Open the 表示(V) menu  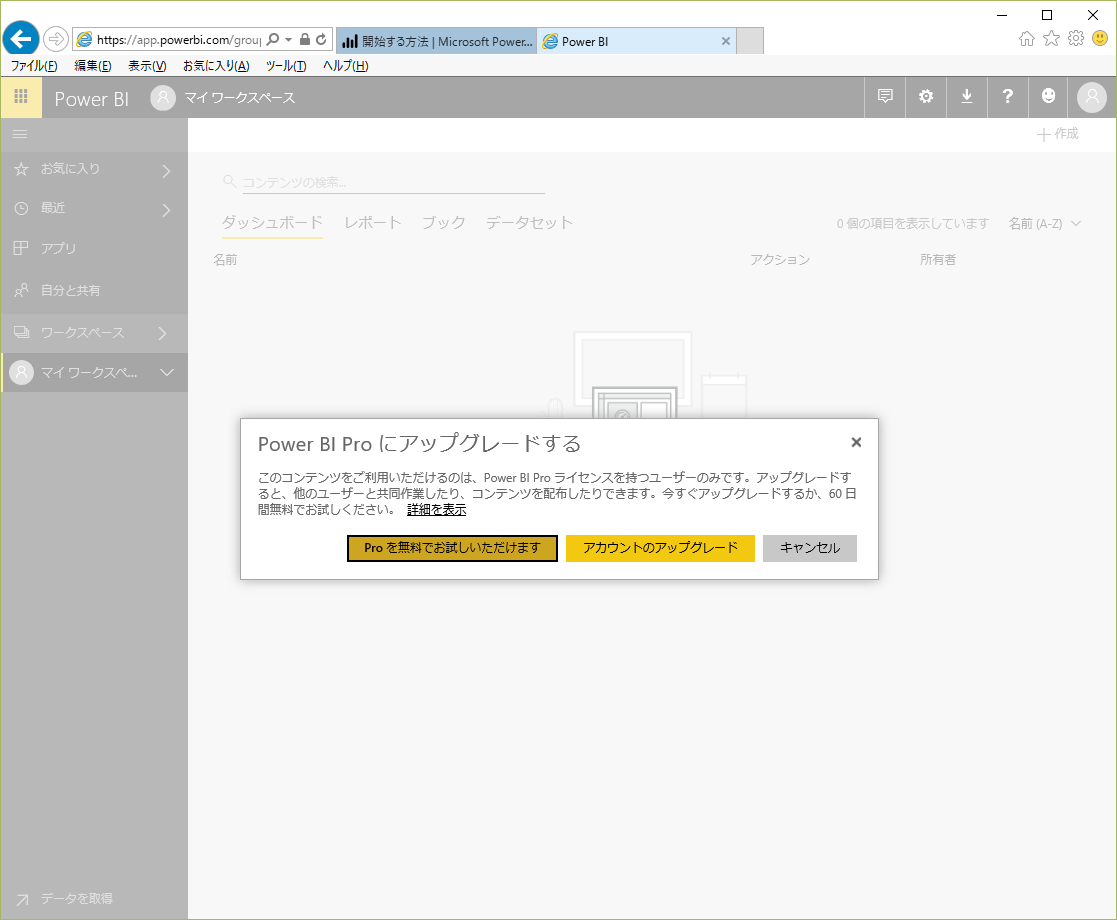point(147,66)
